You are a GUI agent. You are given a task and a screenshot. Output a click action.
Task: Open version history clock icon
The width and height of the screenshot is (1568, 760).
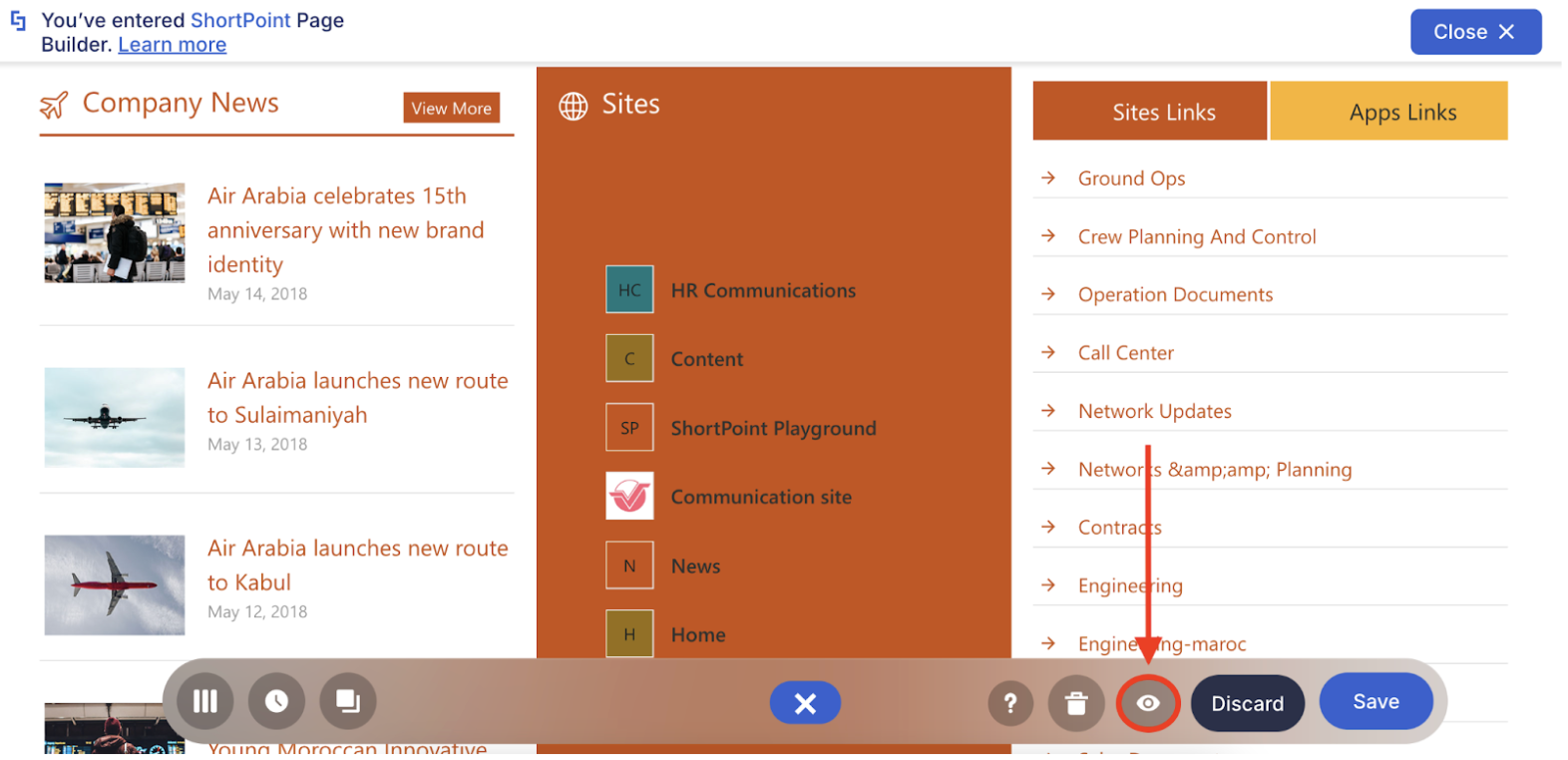coord(276,702)
